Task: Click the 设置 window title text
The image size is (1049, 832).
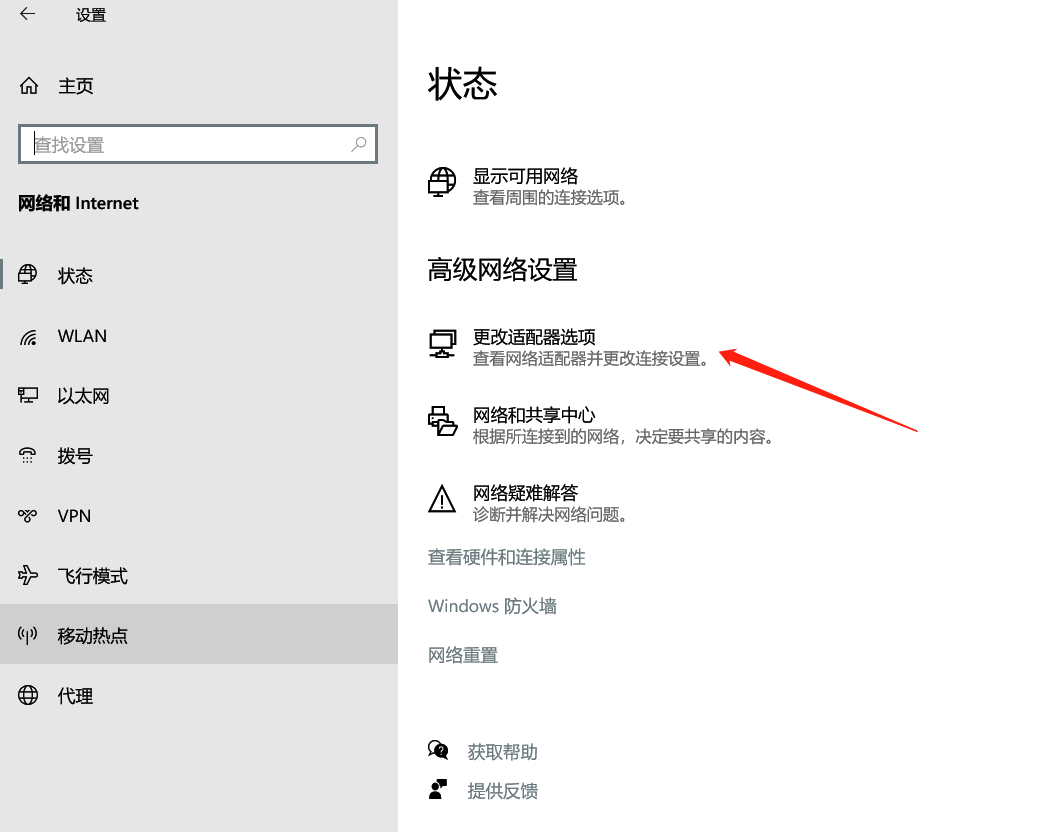Action: pos(91,15)
